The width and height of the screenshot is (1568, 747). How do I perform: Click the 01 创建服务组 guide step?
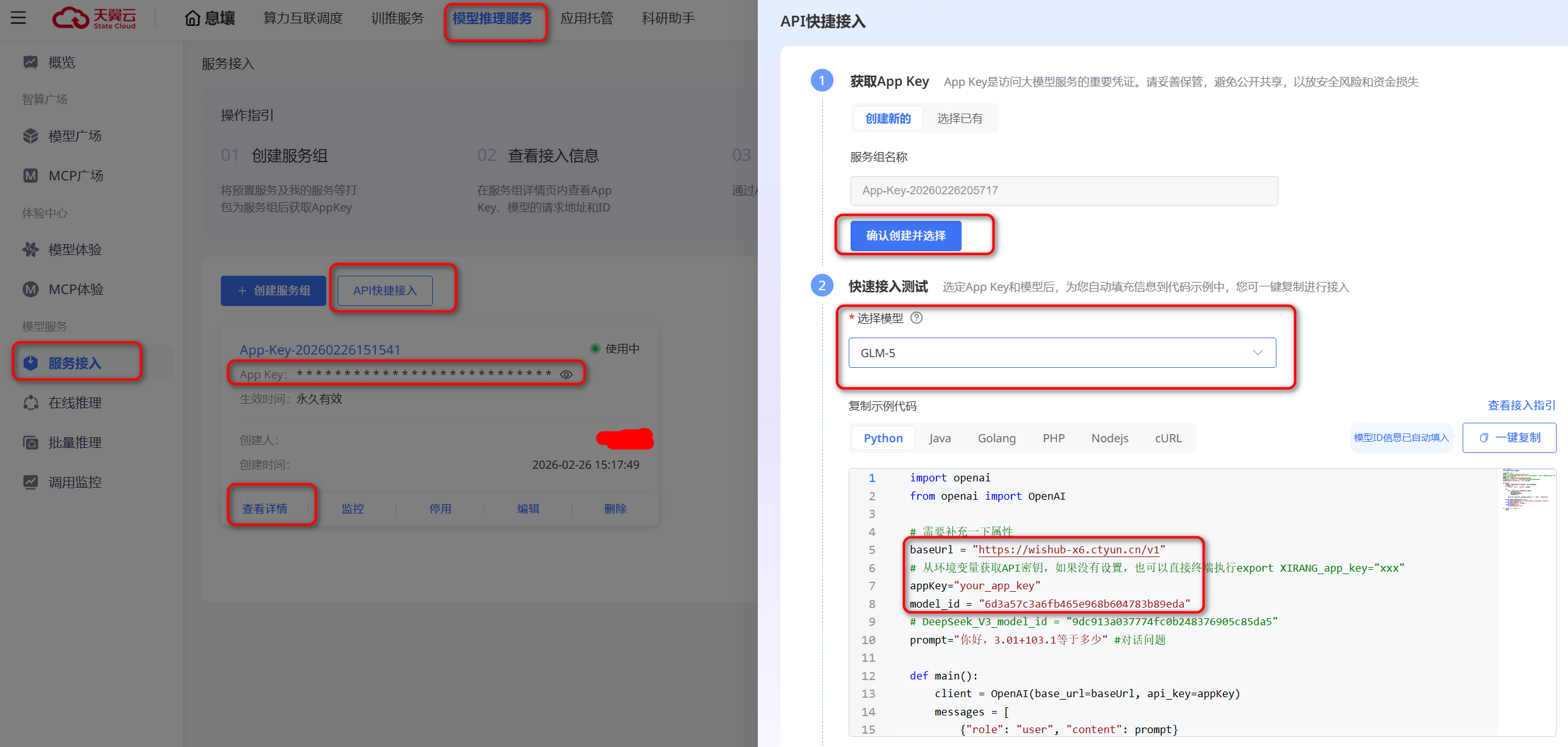(x=274, y=156)
